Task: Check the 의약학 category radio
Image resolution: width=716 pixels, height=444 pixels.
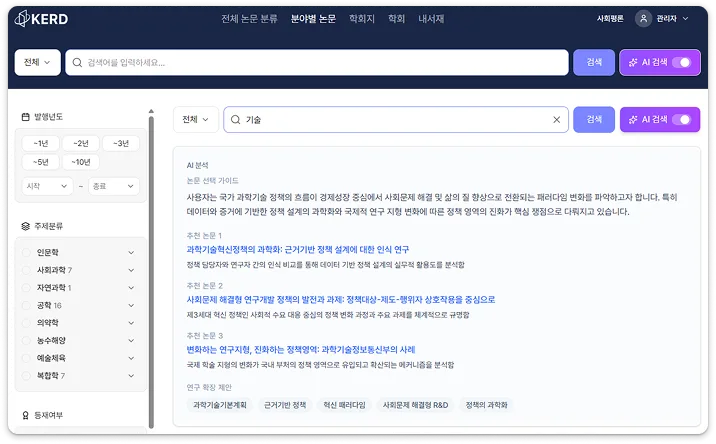Action: click(x=26, y=323)
